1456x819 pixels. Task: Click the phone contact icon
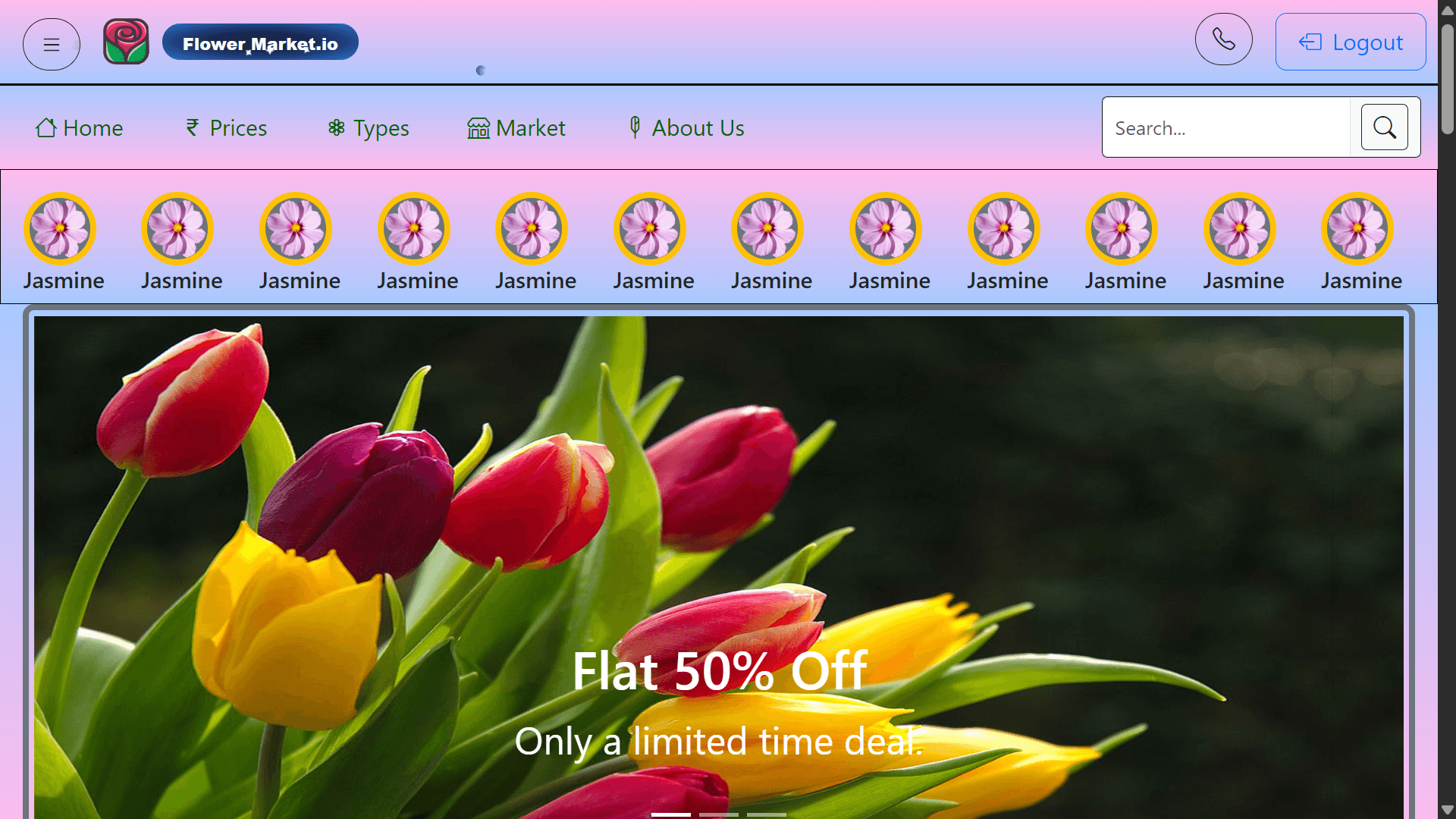pos(1223,39)
